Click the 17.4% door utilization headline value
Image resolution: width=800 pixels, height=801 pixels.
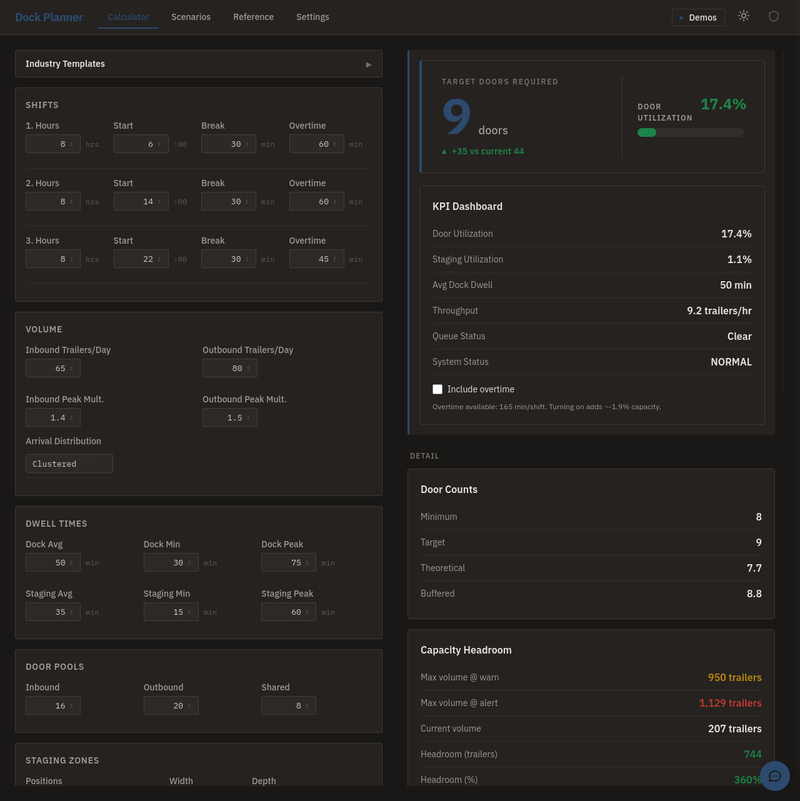(x=723, y=104)
